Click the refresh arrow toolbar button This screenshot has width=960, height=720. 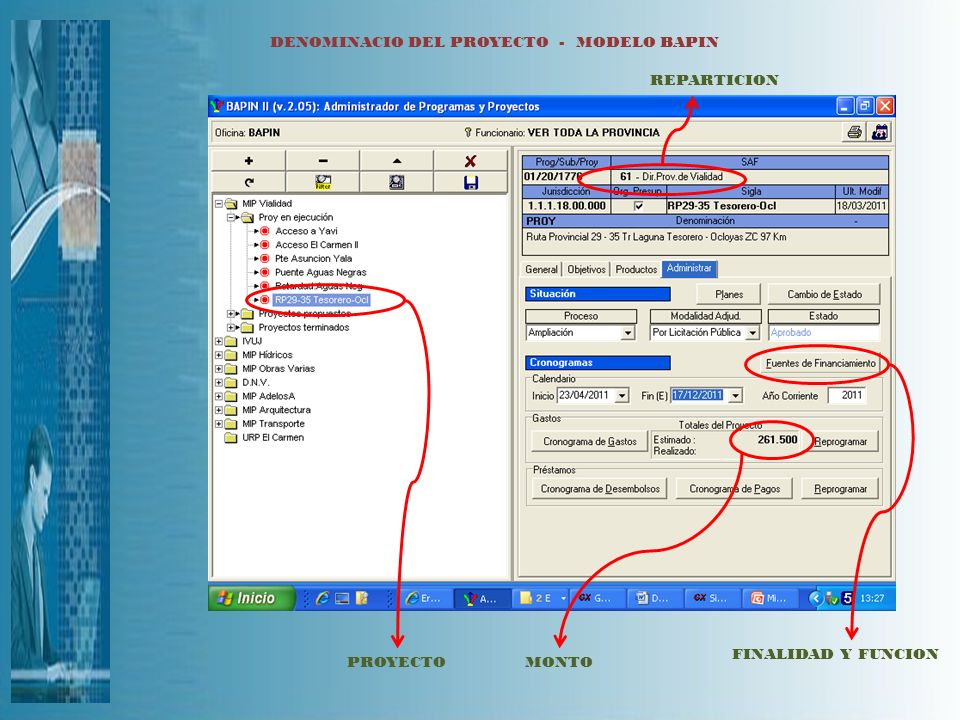pos(249,182)
